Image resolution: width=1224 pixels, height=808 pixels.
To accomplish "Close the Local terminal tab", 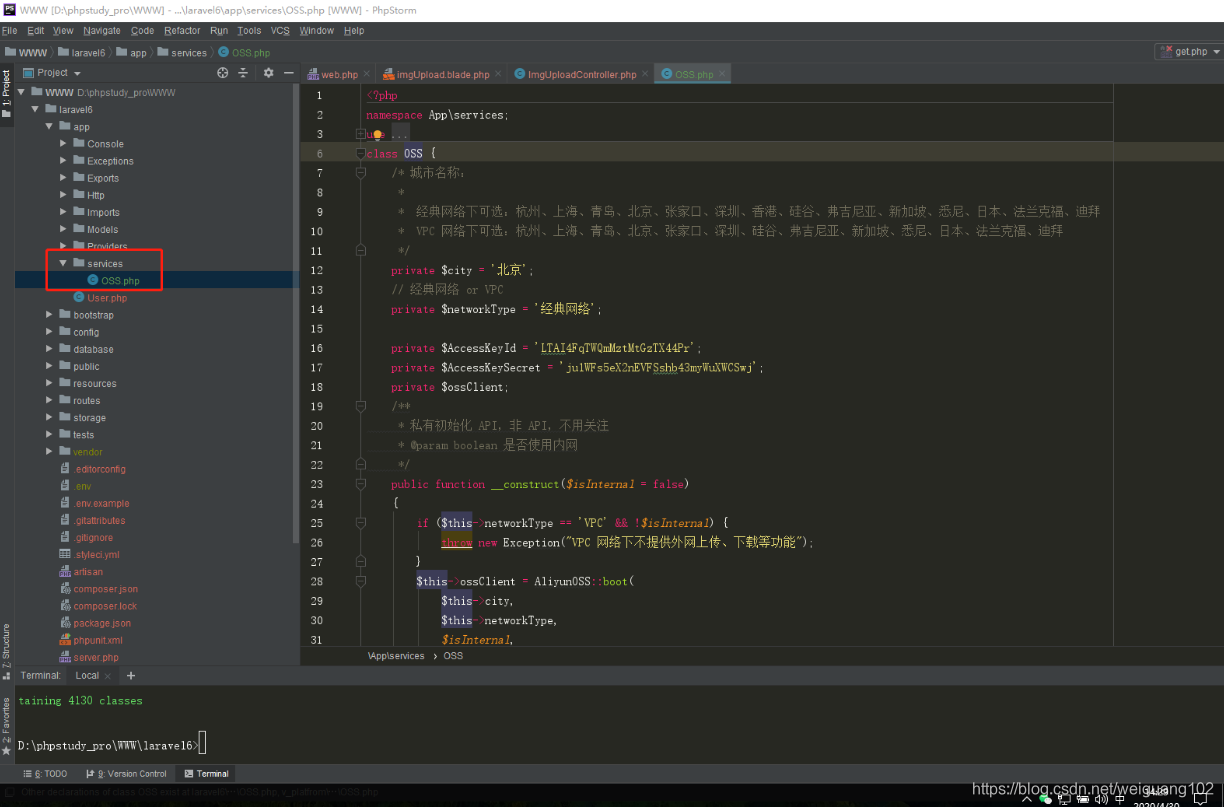I will click(110, 676).
